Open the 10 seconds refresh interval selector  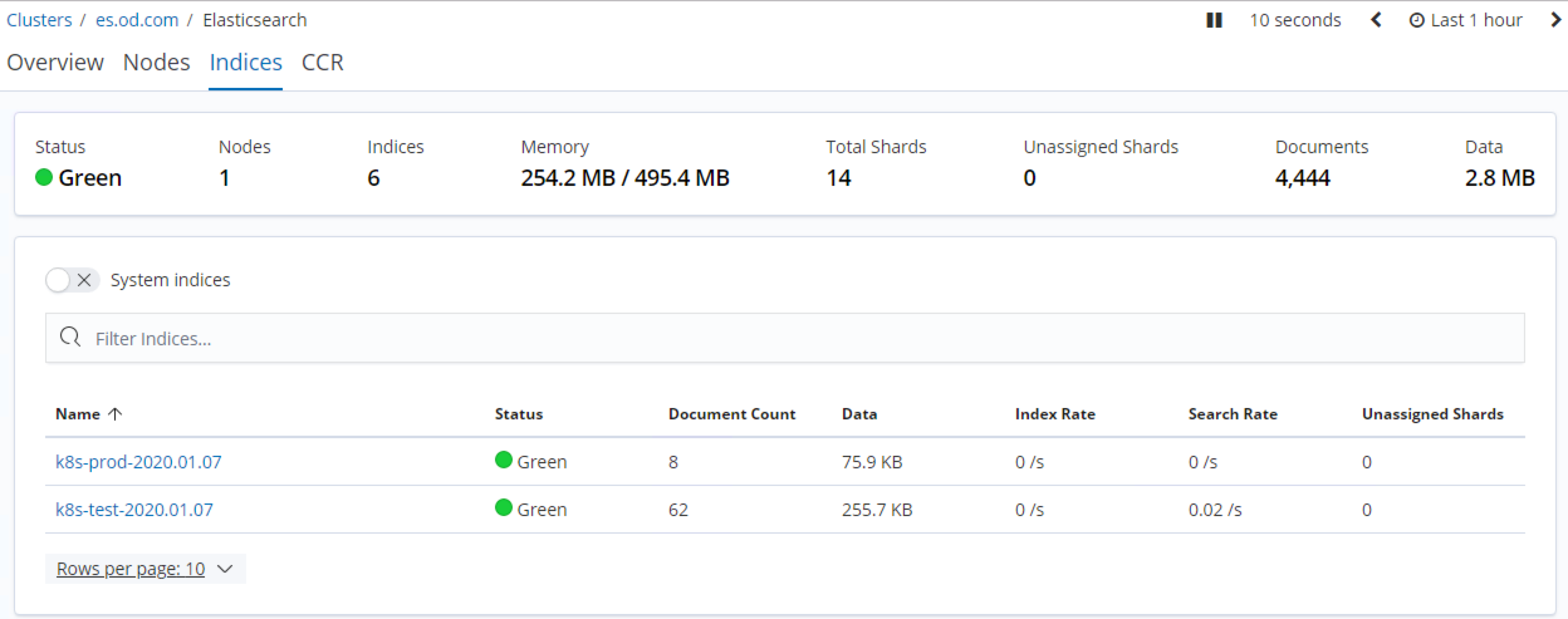click(1295, 21)
